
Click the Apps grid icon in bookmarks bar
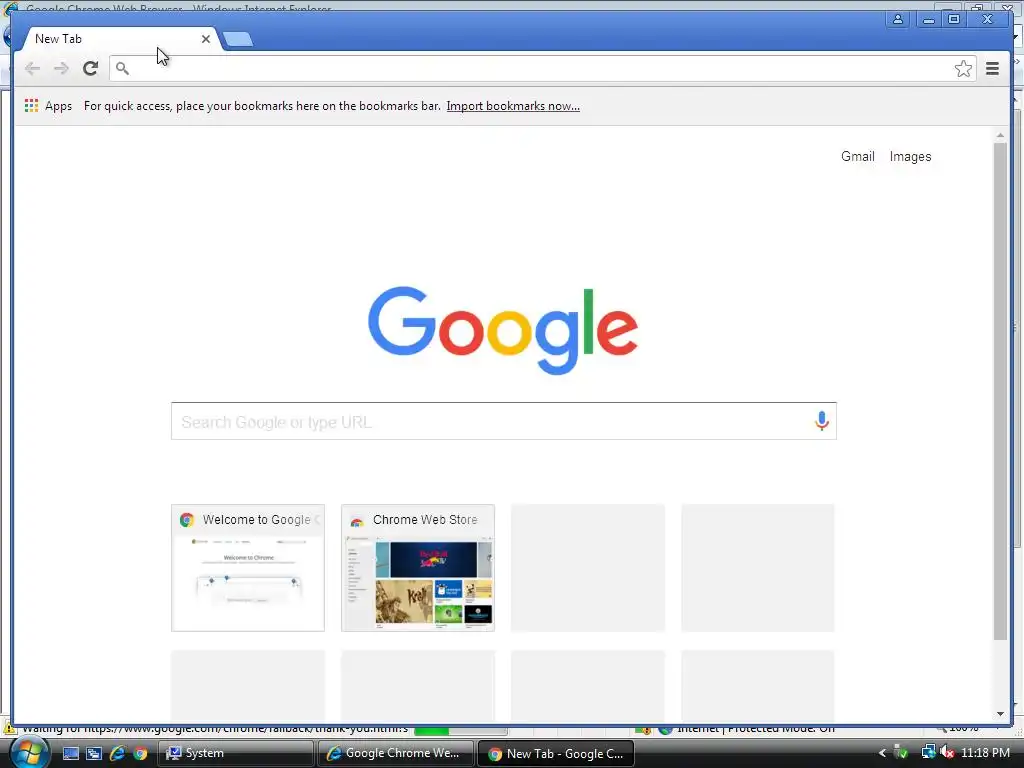31,106
